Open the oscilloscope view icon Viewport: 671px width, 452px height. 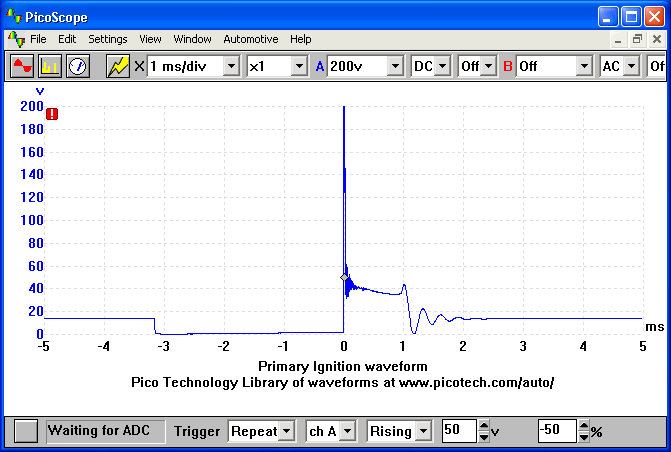click(x=22, y=66)
